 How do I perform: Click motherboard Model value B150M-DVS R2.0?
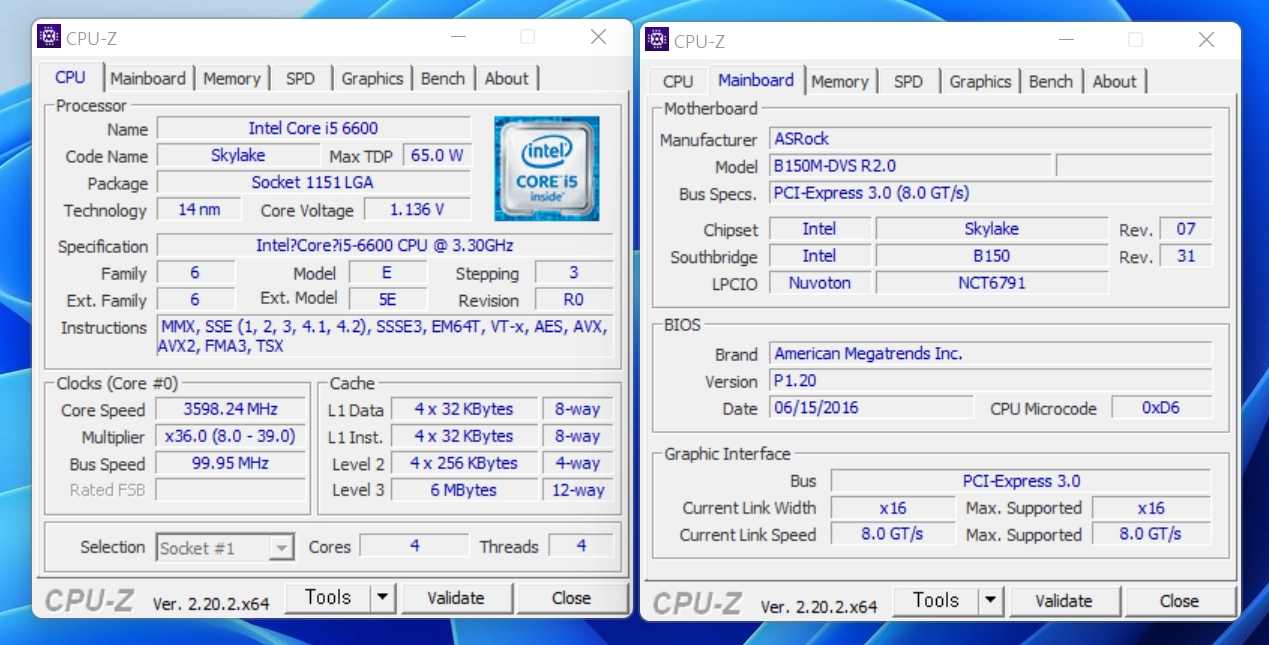tap(910, 165)
